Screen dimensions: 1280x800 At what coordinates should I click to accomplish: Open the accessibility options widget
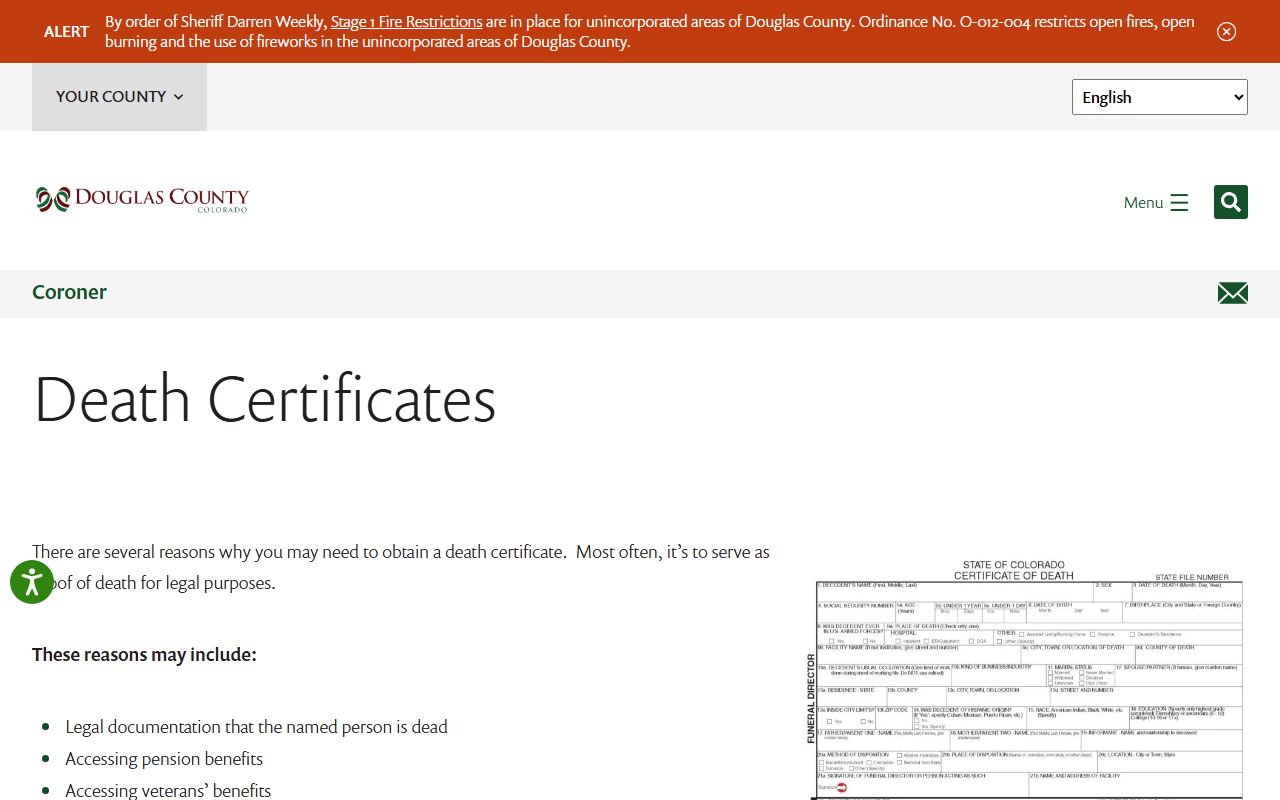[x=32, y=581]
